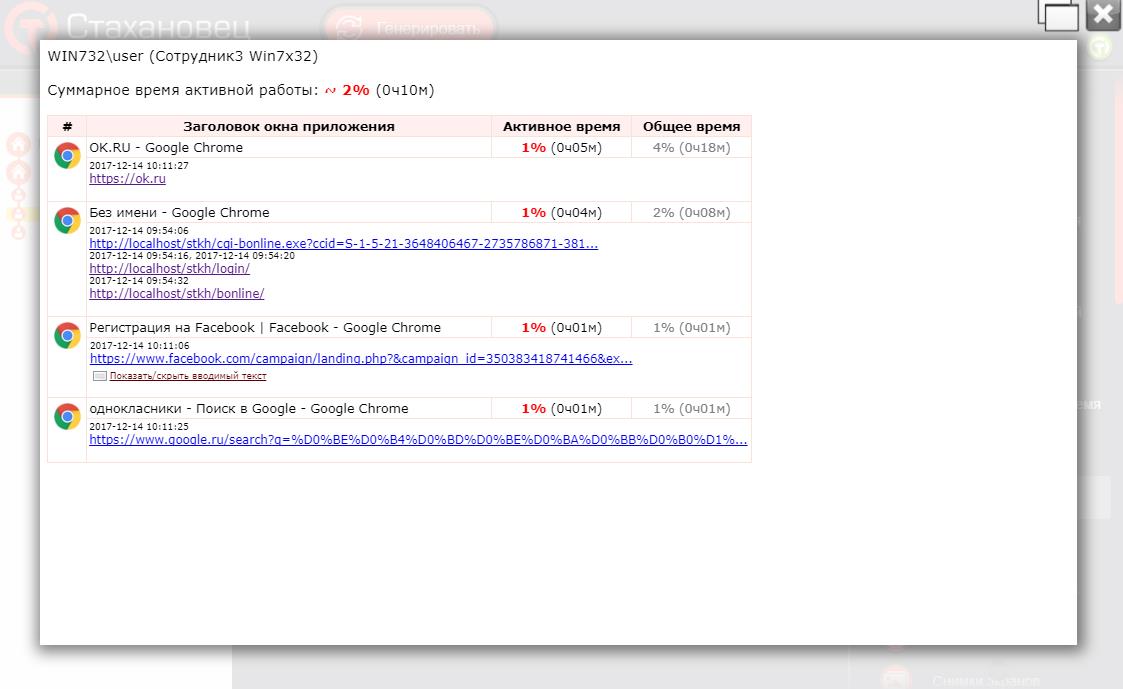
Task: Click Chrome icon in Без имени row
Action: 67,221
